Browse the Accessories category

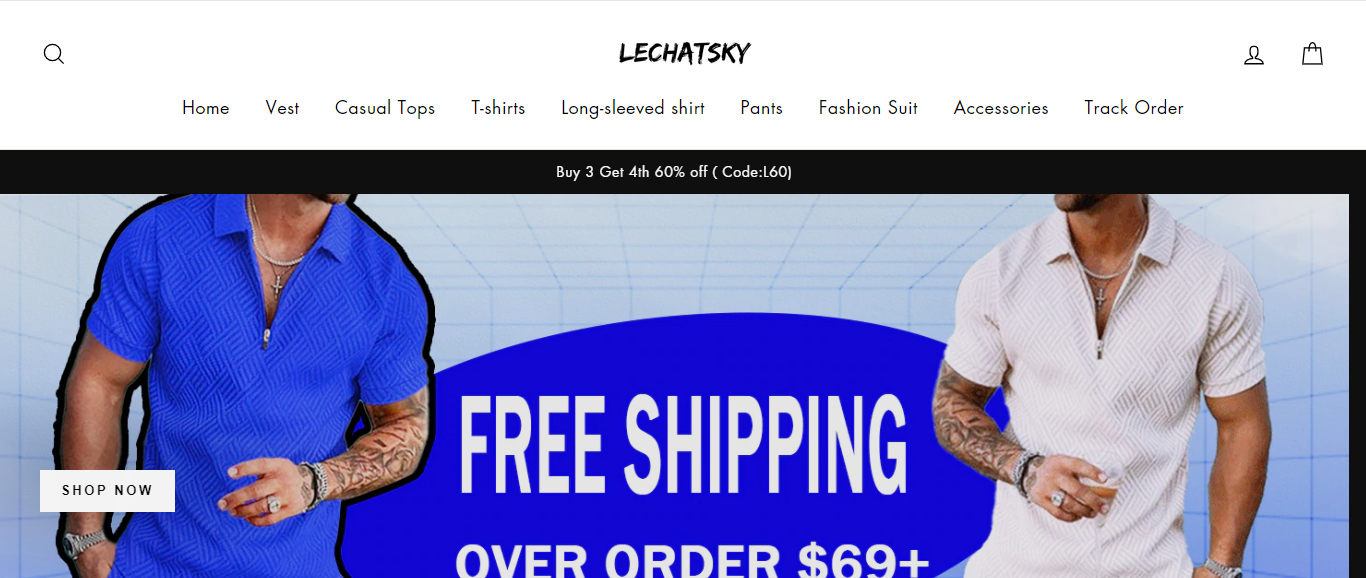coord(1001,108)
